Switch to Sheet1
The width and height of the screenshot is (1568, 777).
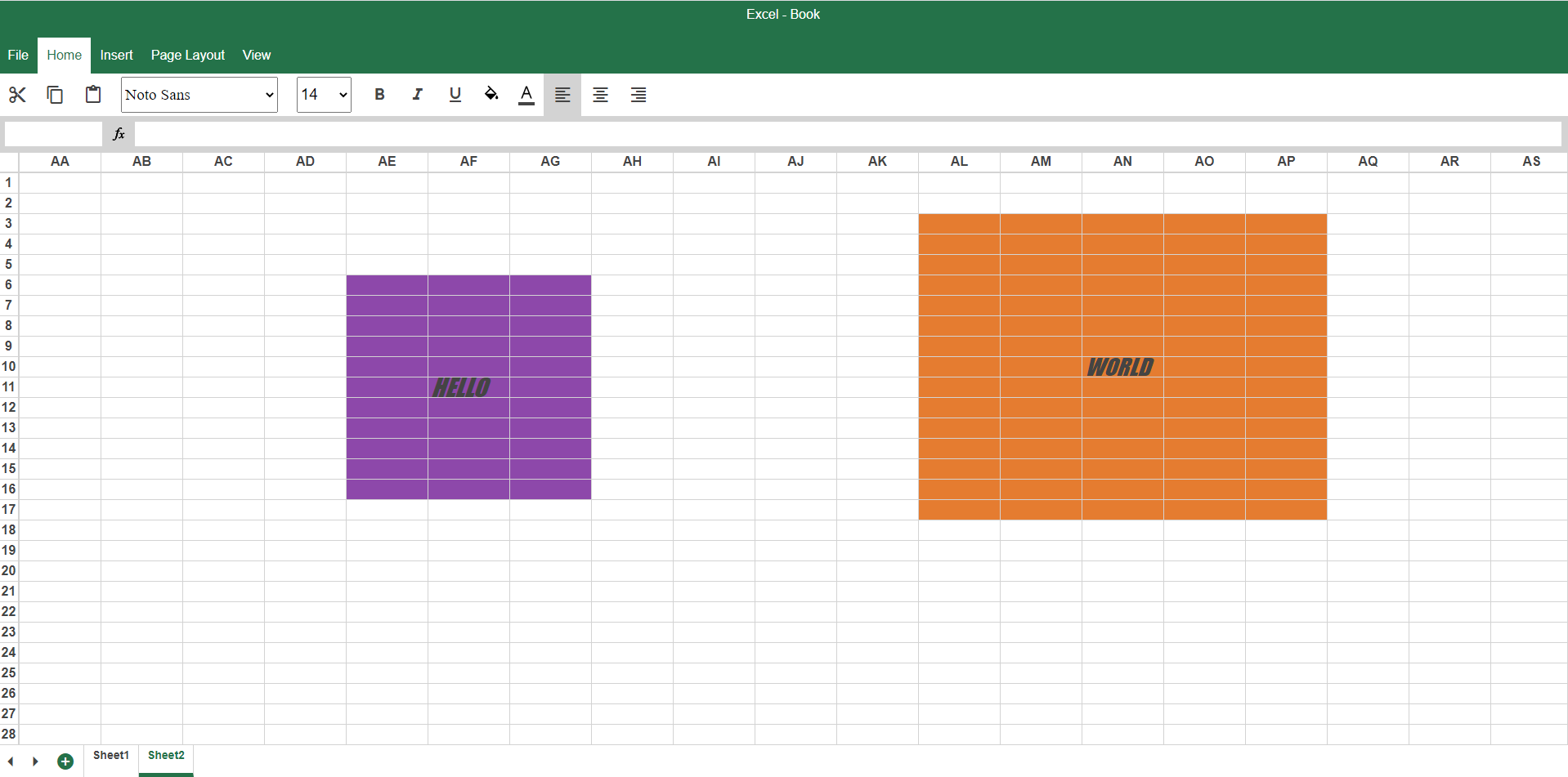(x=110, y=755)
